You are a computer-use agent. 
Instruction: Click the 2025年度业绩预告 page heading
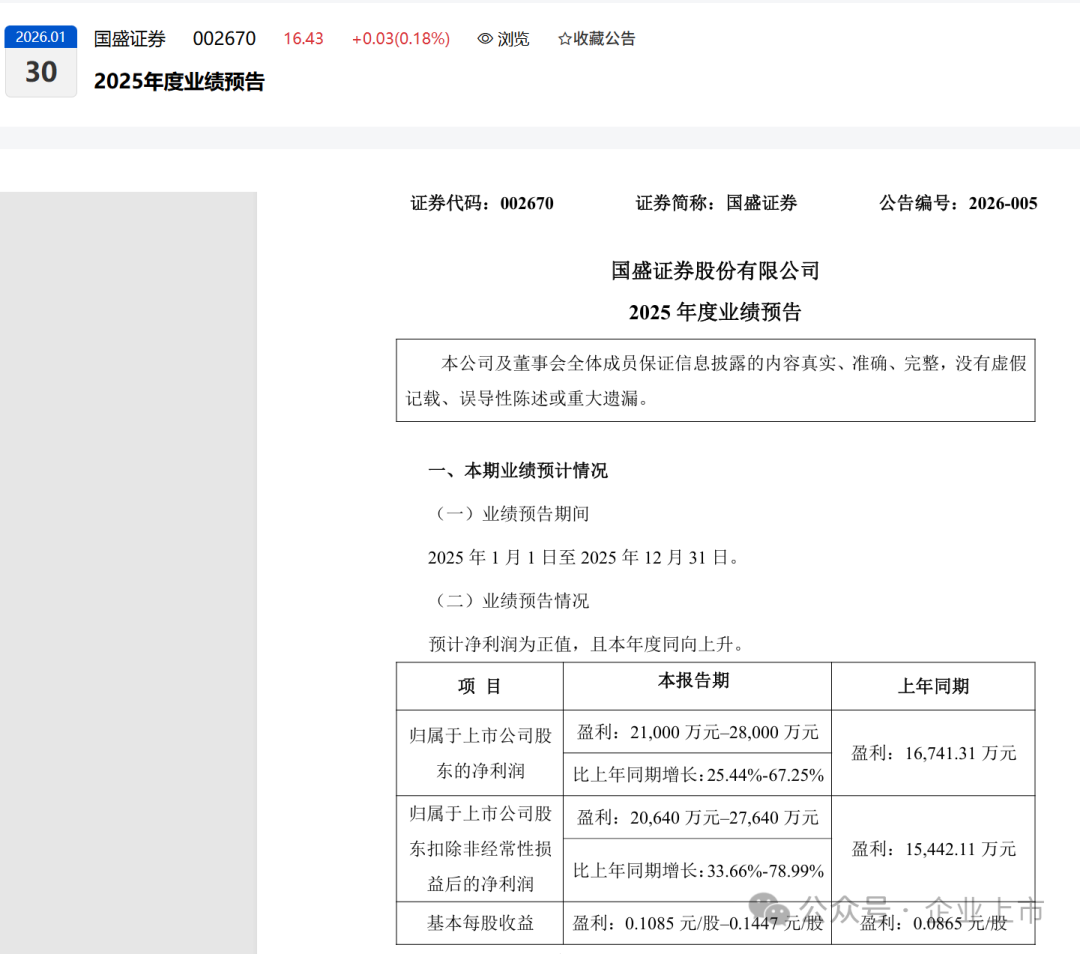(179, 81)
